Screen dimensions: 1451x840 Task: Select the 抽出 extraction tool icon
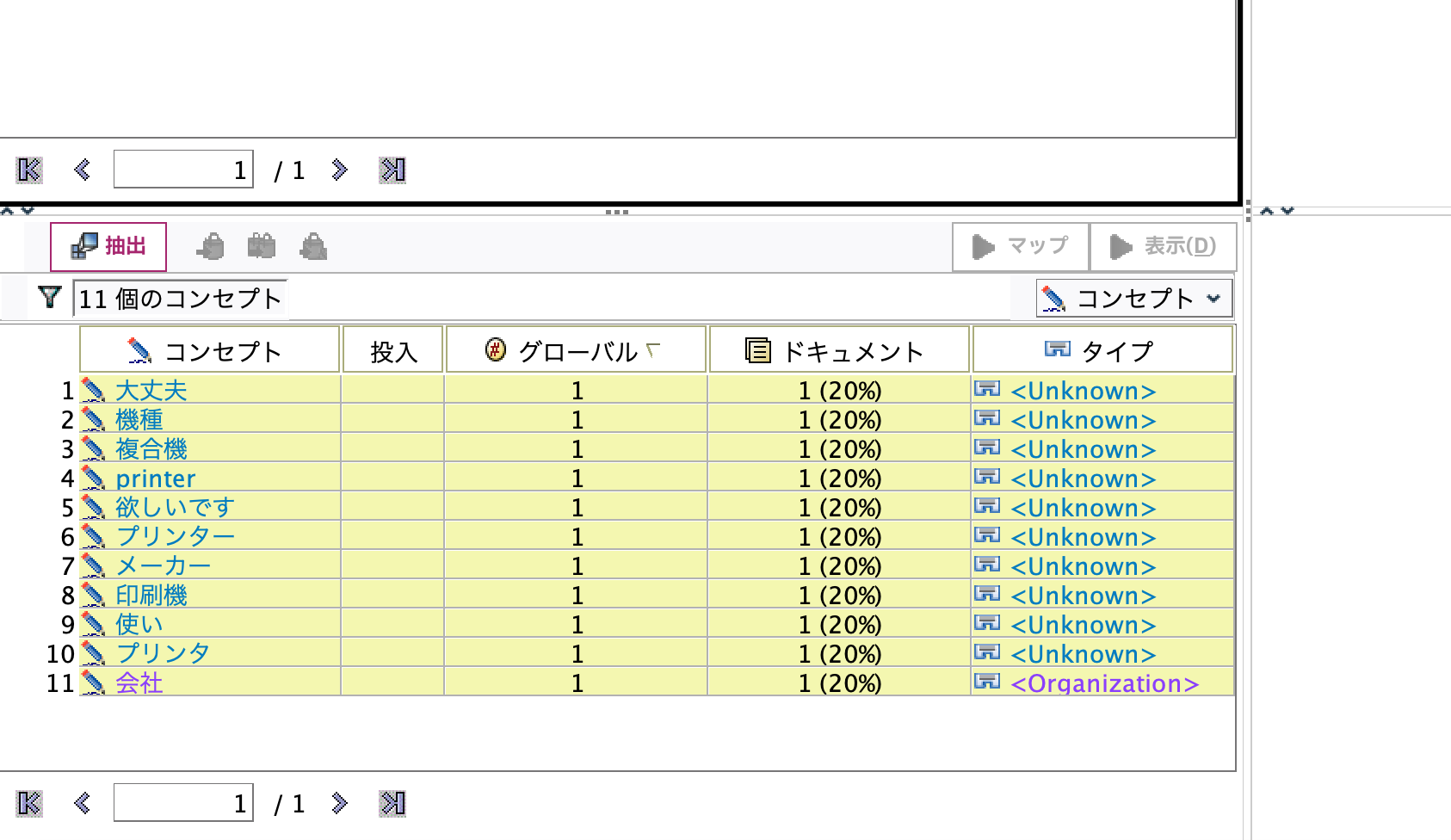pos(83,244)
